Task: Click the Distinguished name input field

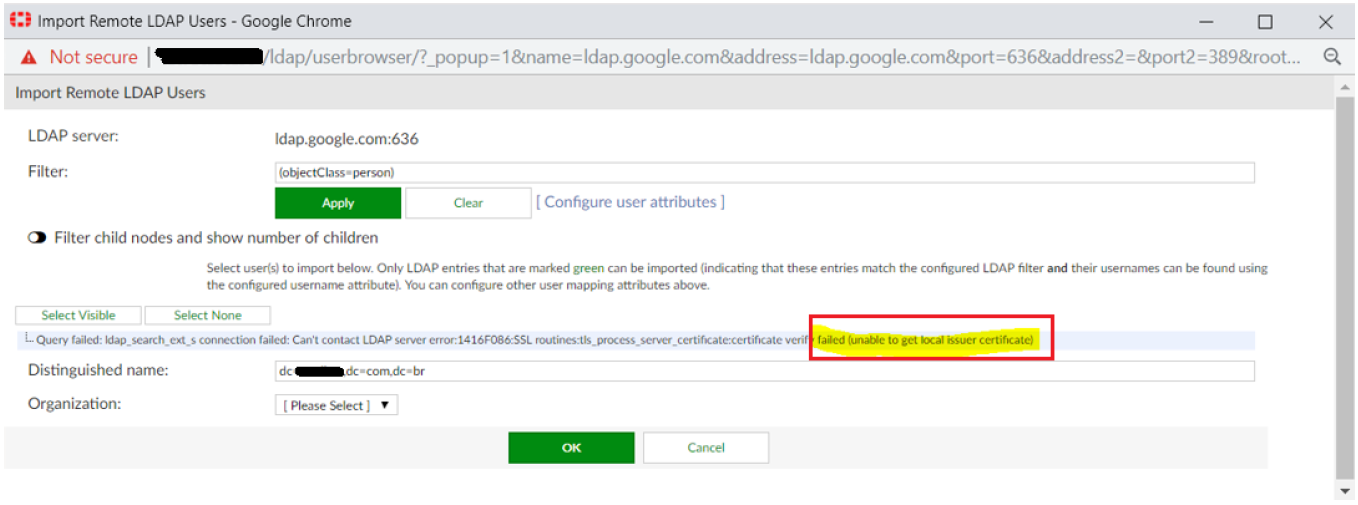Action: tap(765, 371)
